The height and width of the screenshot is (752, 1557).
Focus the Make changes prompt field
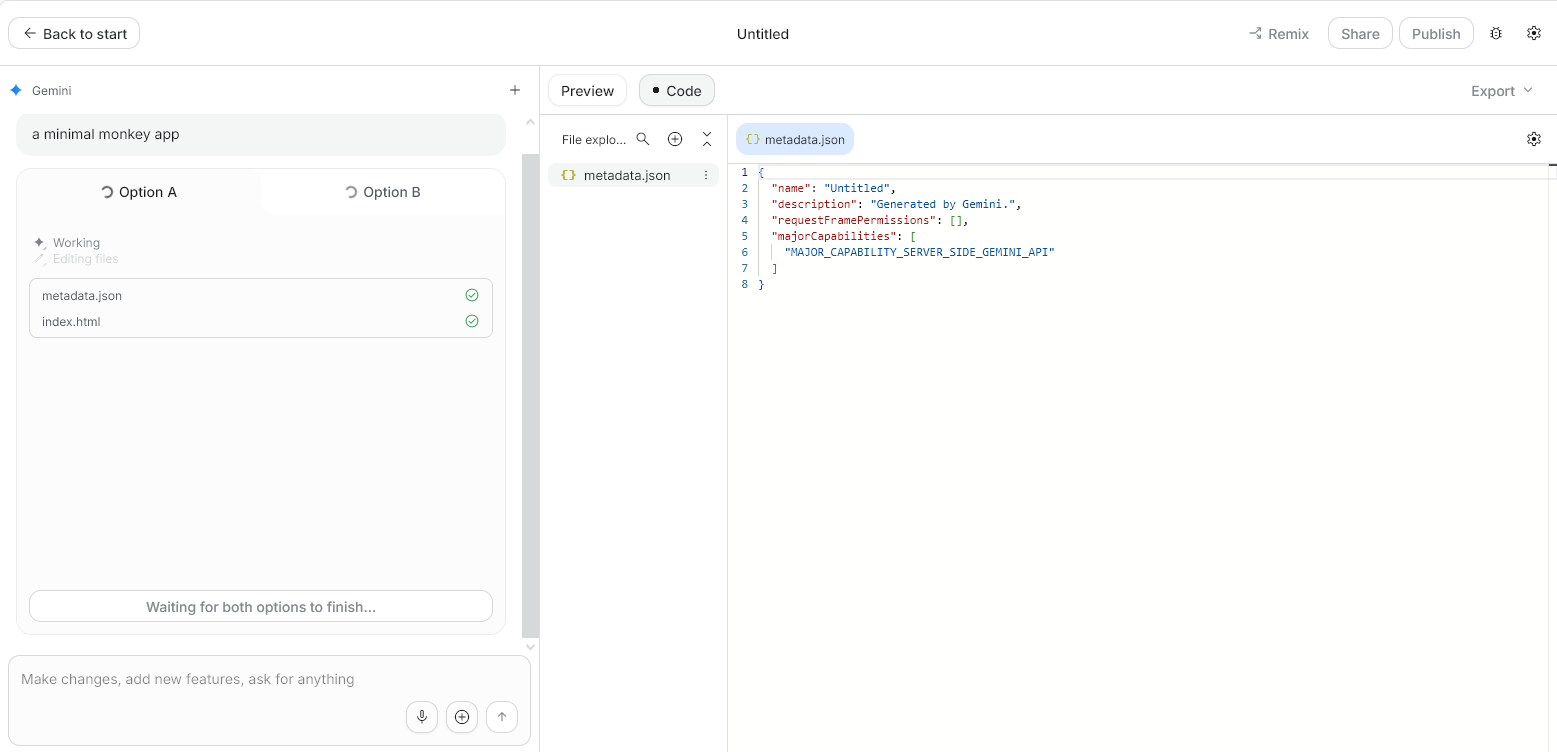click(269, 679)
